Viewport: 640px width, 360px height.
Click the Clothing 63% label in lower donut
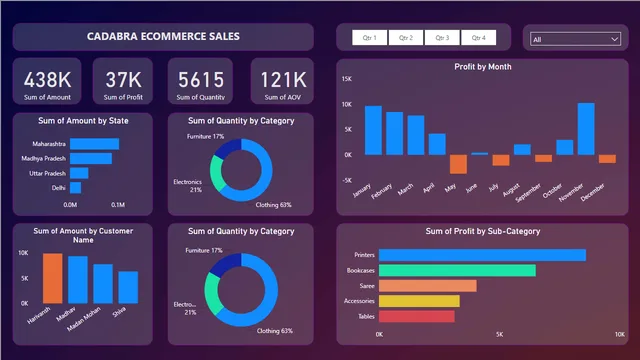(x=274, y=331)
